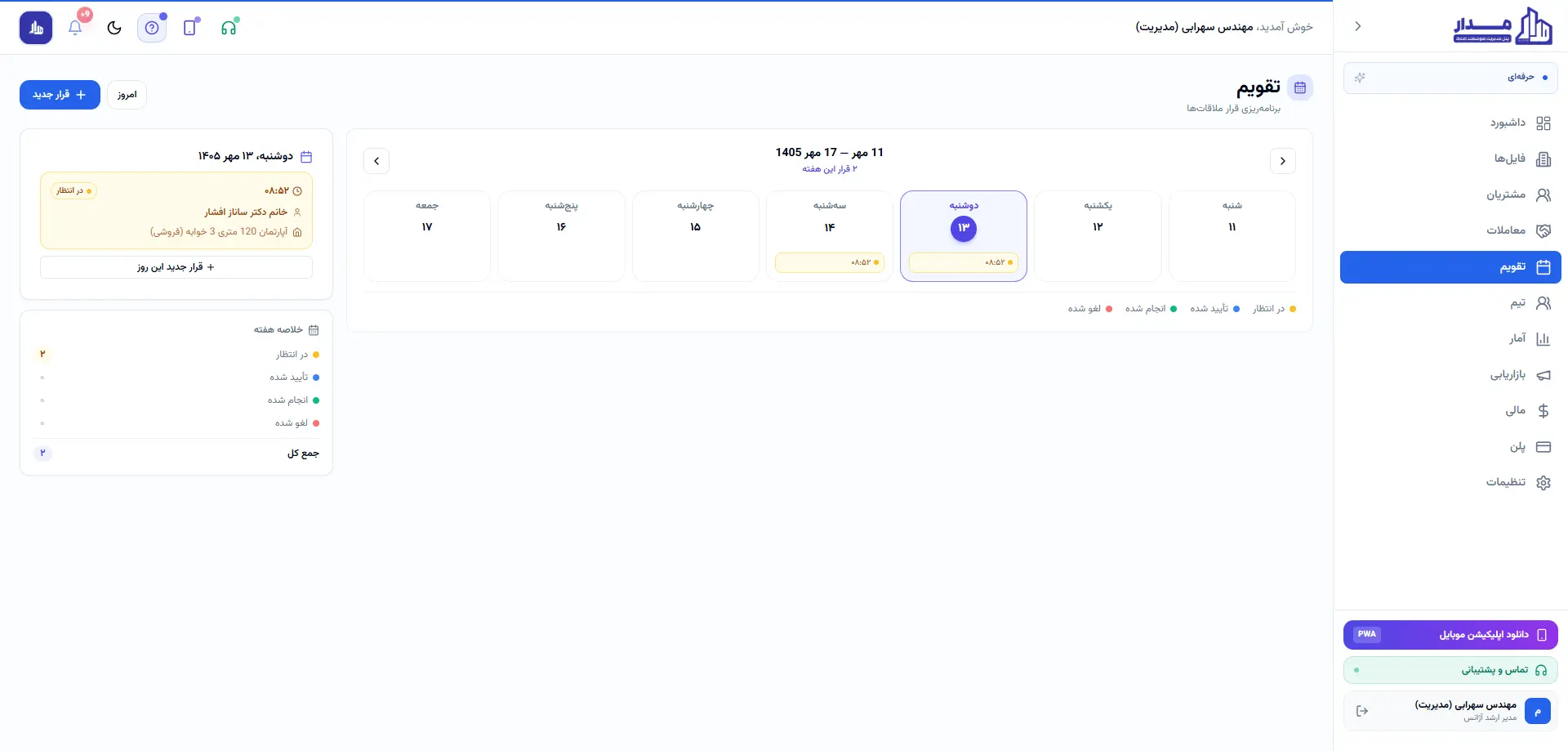Open فایل‌ها in the sidebar

[1450, 159]
